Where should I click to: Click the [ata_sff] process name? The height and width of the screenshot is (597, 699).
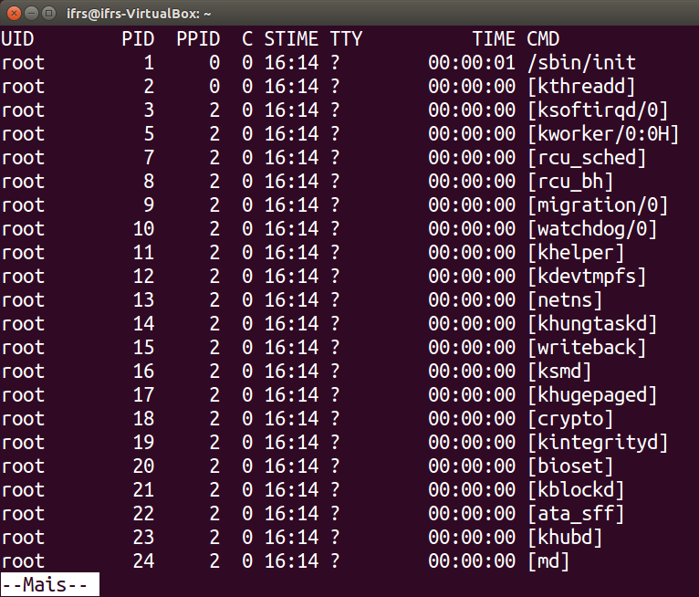click(576, 514)
